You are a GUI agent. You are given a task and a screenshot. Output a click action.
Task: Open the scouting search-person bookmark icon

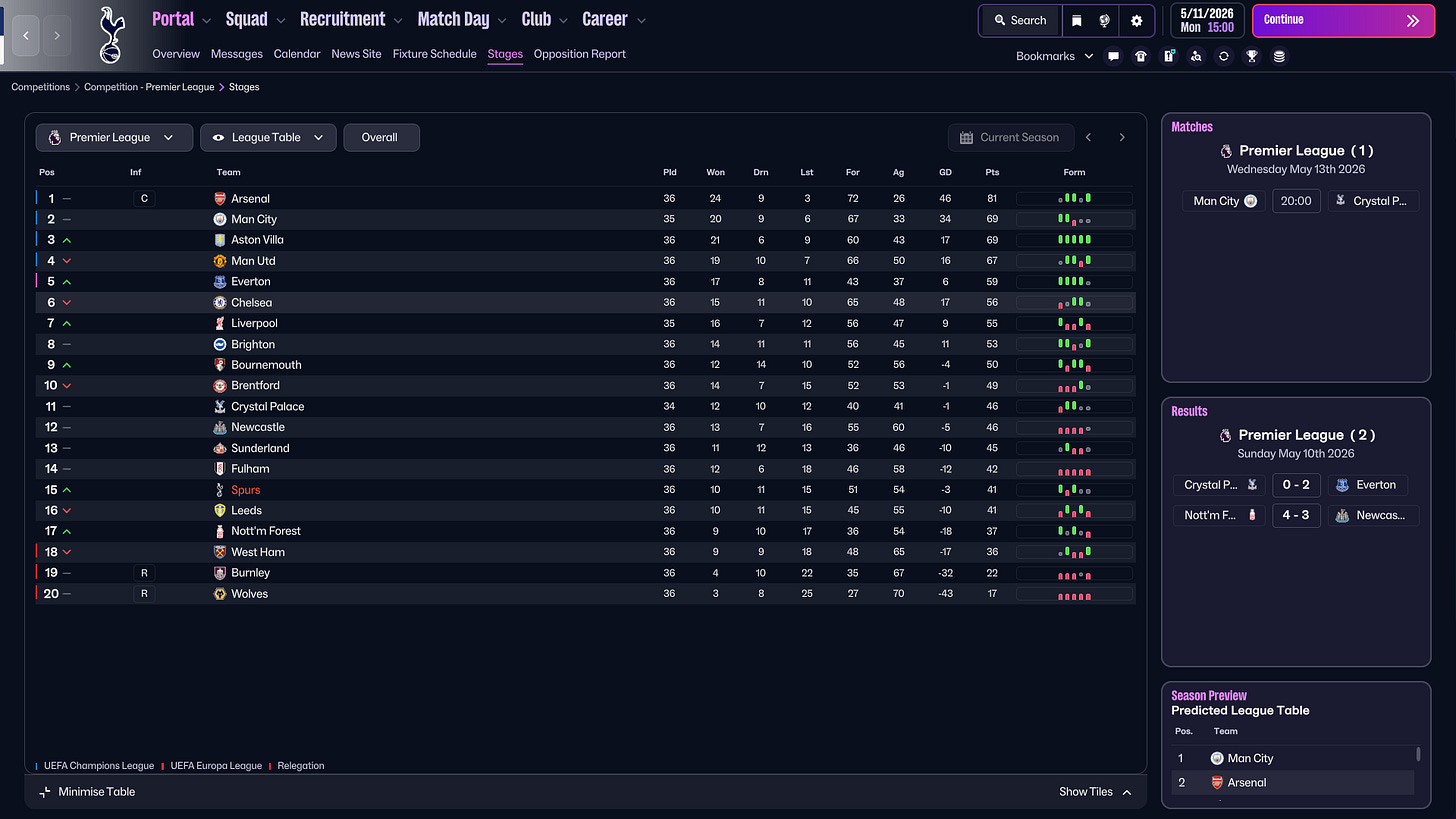tap(1196, 56)
